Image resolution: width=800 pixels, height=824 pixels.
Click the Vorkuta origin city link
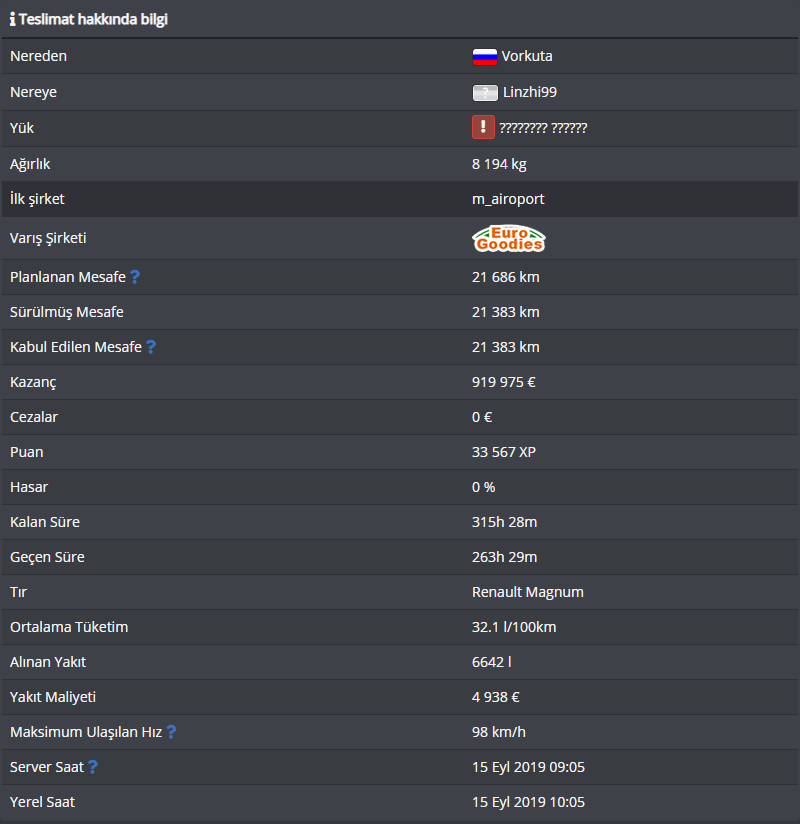point(527,56)
